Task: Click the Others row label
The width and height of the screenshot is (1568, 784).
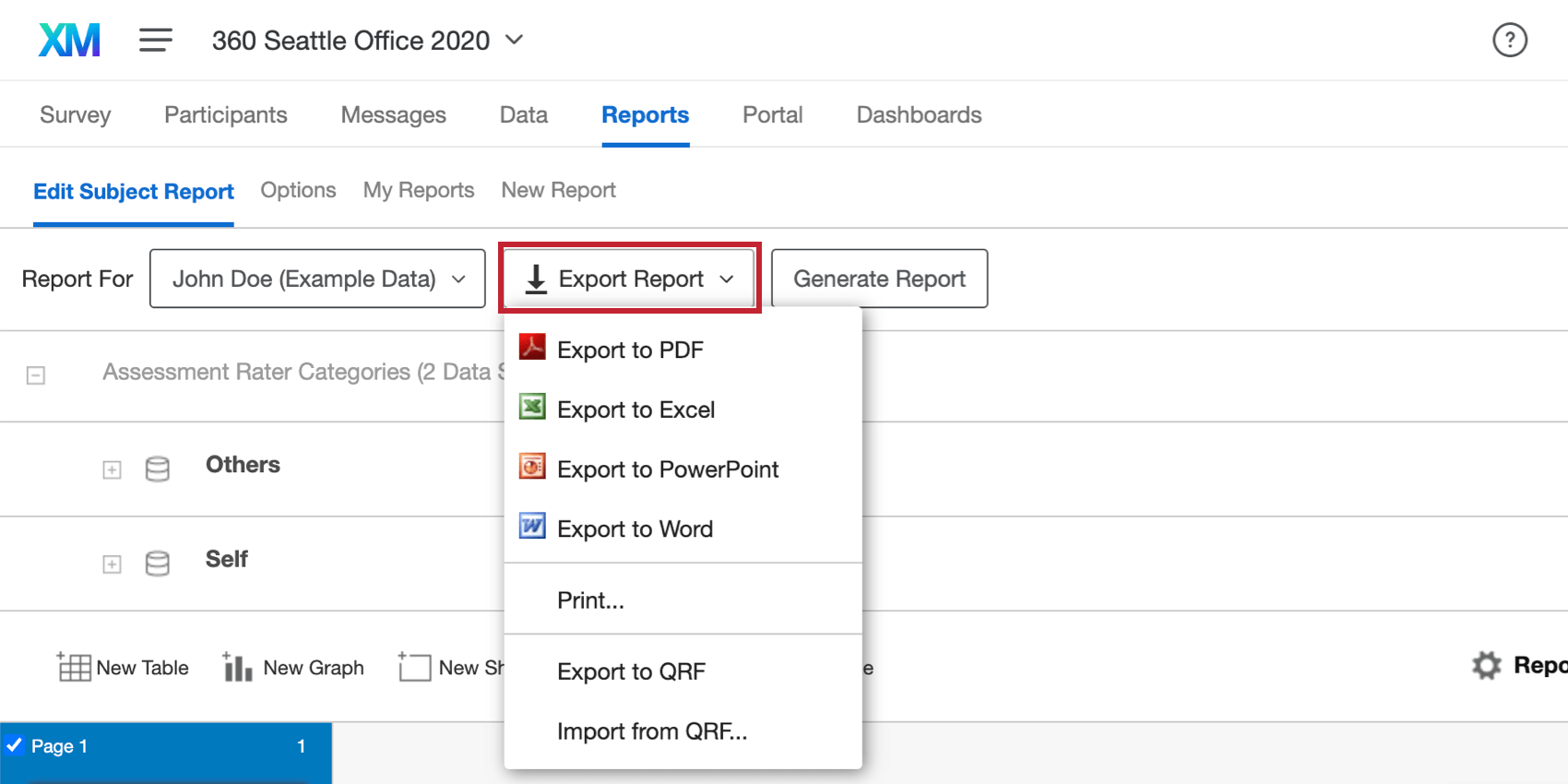Action: [x=243, y=465]
